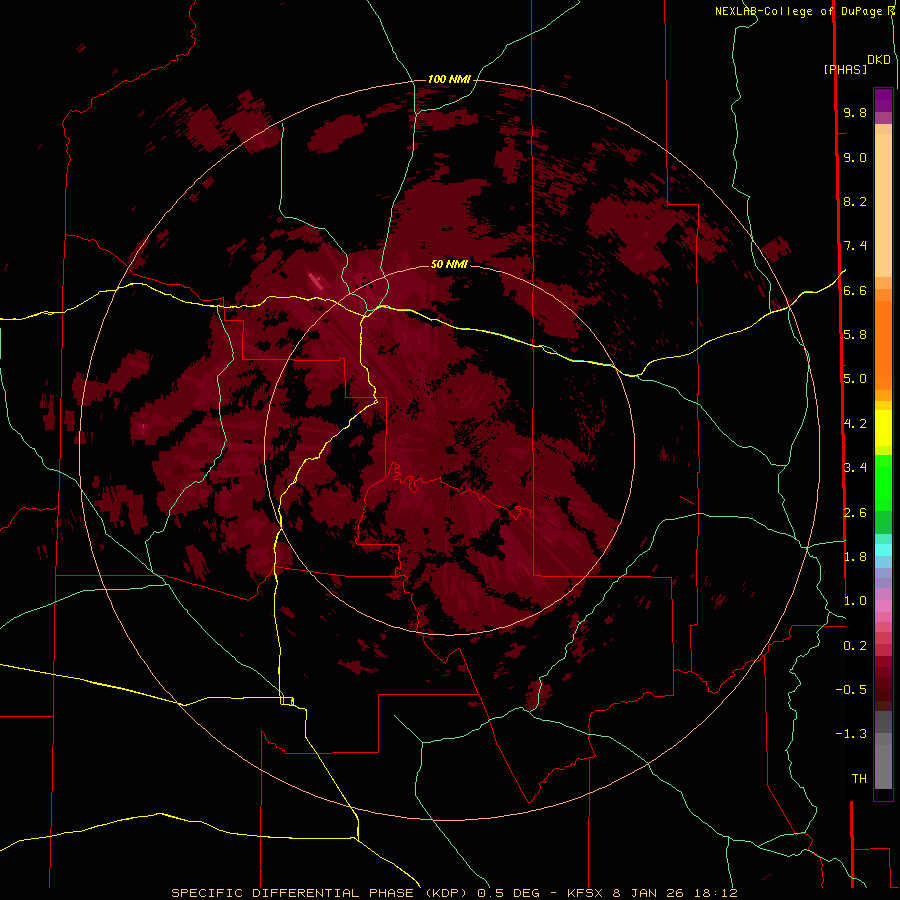900x900 pixels.
Task: Click the NEXLAB-College of DuPage credit text
Action: (x=804, y=11)
